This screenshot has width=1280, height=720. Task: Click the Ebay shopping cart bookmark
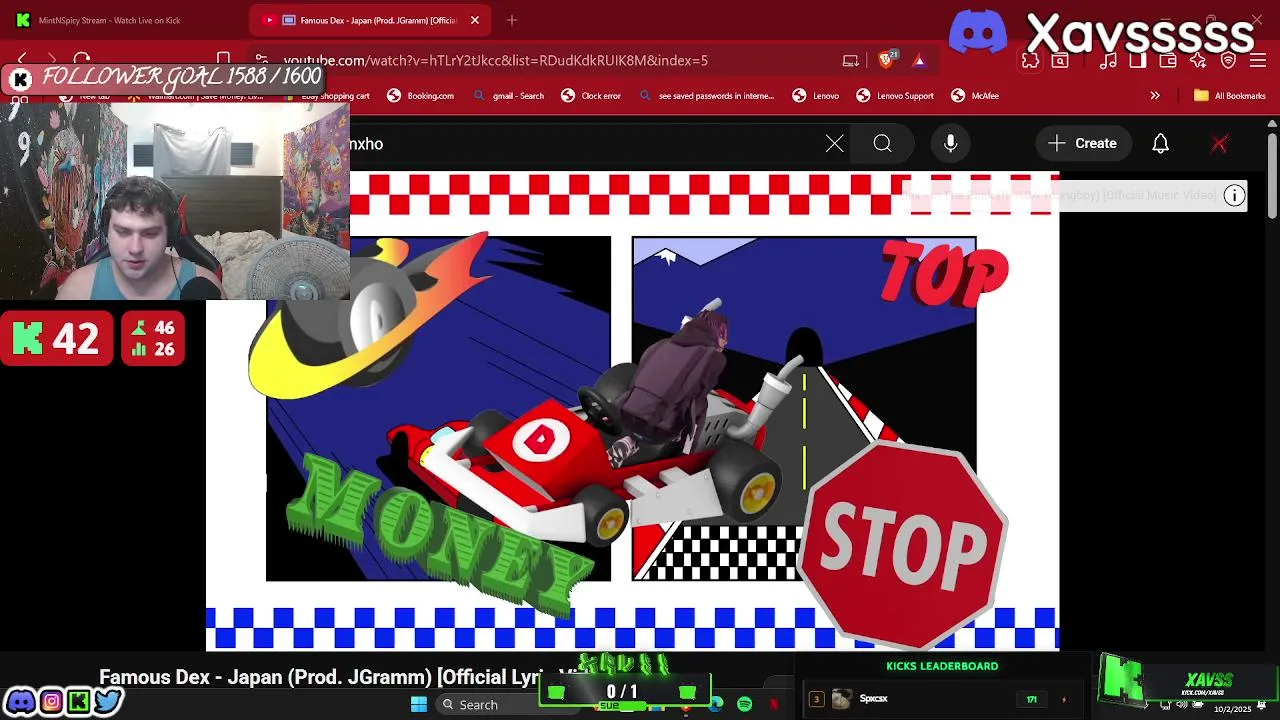click(x=326, y=96)
